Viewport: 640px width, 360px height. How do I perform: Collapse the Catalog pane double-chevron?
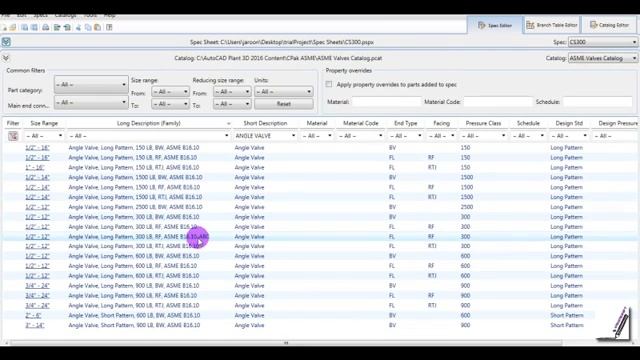6,58
